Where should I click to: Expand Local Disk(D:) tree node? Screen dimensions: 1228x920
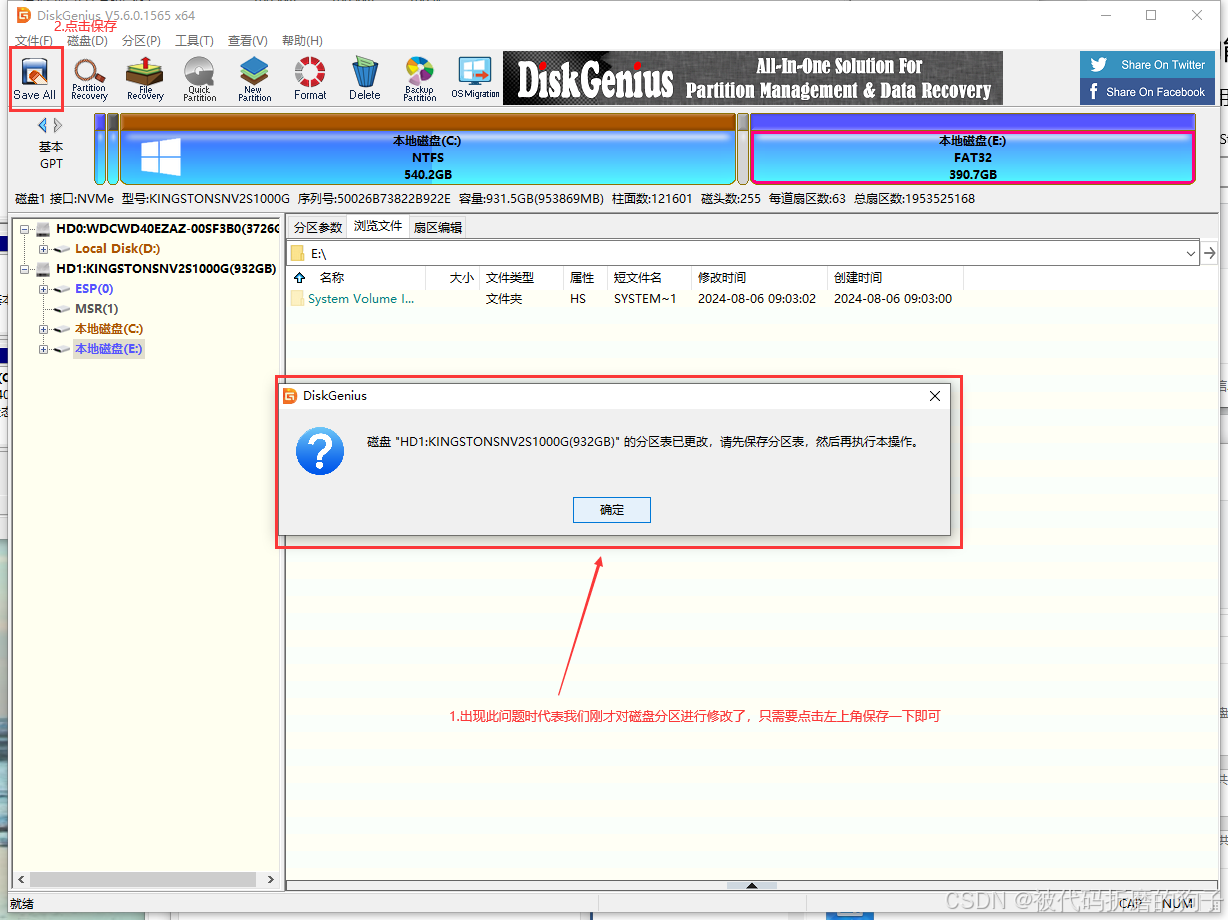(43, 249)
